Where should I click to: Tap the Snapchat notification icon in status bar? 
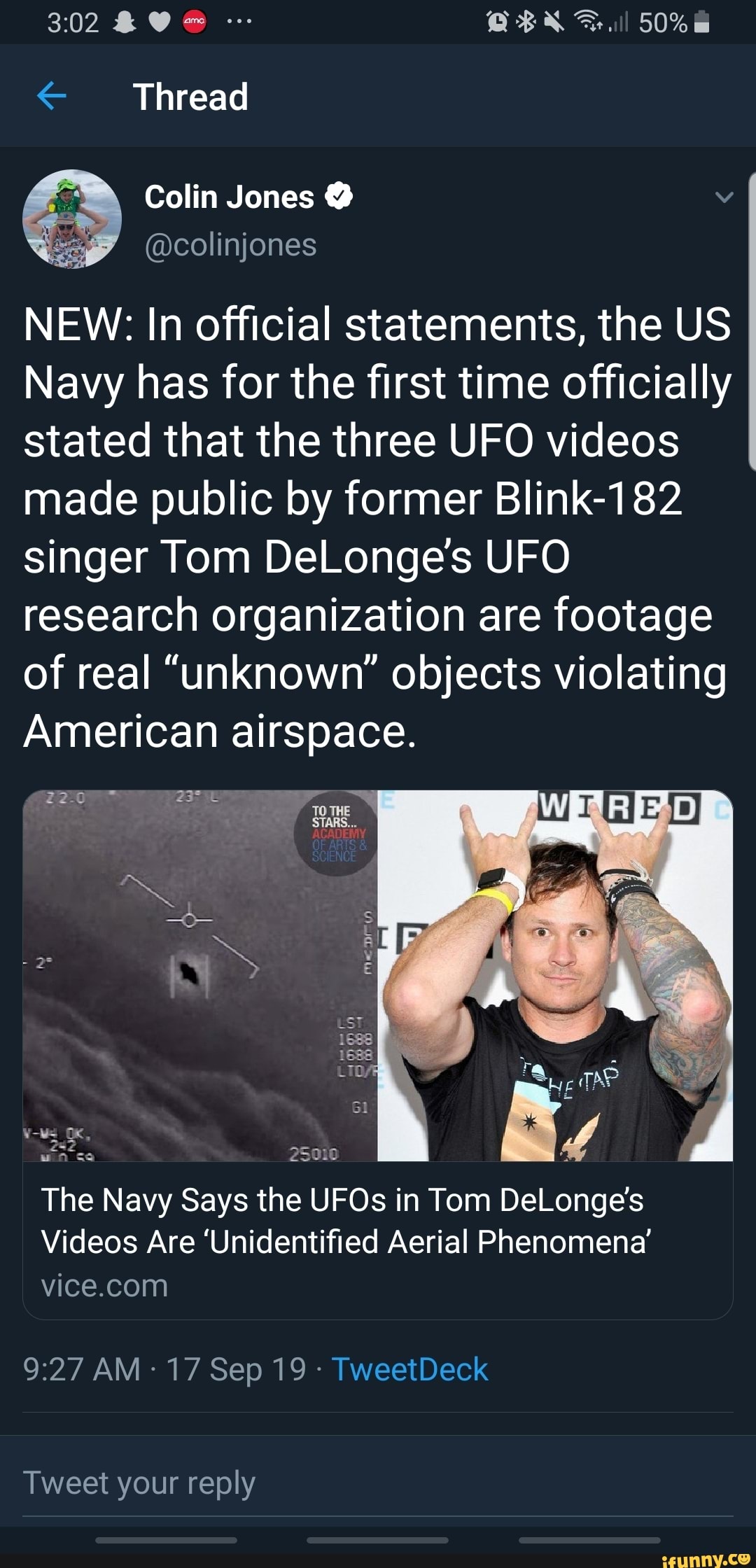(x=124, y=23)
